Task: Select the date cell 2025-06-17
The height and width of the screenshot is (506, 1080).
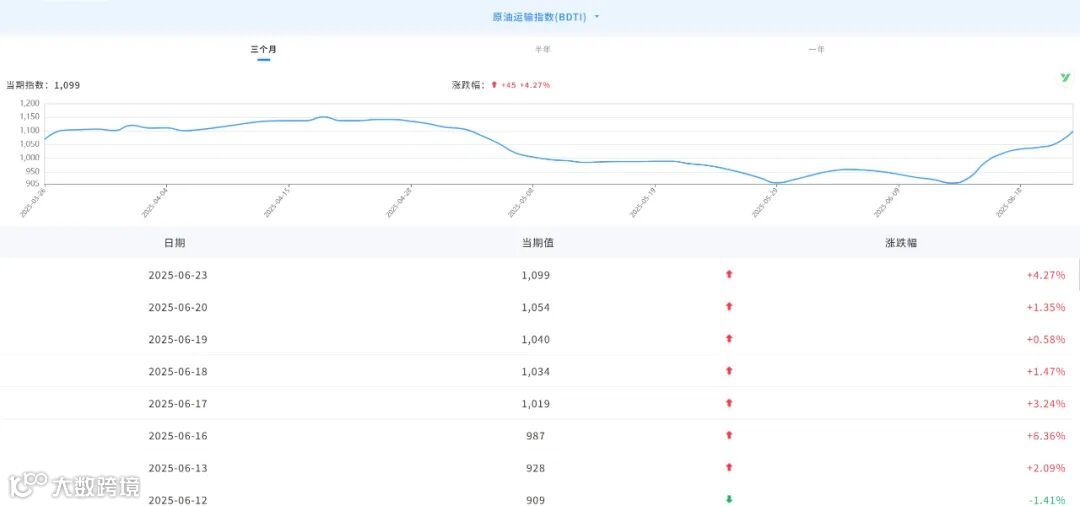Action: pos(178,404)
